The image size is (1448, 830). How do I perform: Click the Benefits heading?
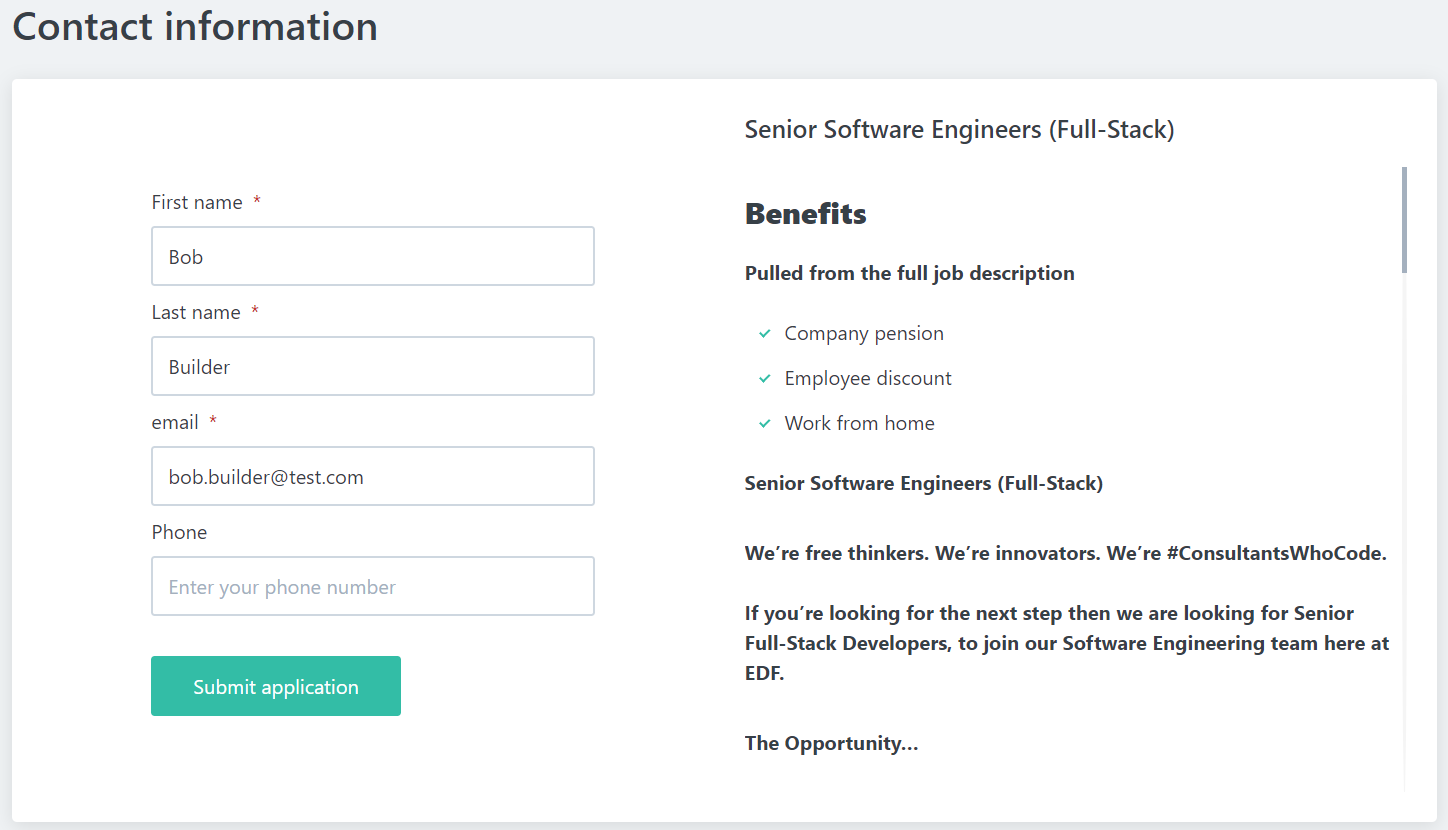click(805, 214)
